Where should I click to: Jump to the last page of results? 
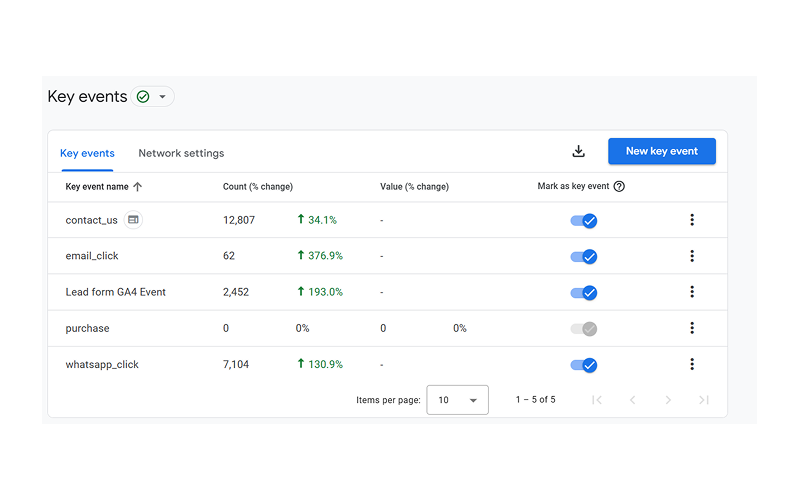(704, 400)
